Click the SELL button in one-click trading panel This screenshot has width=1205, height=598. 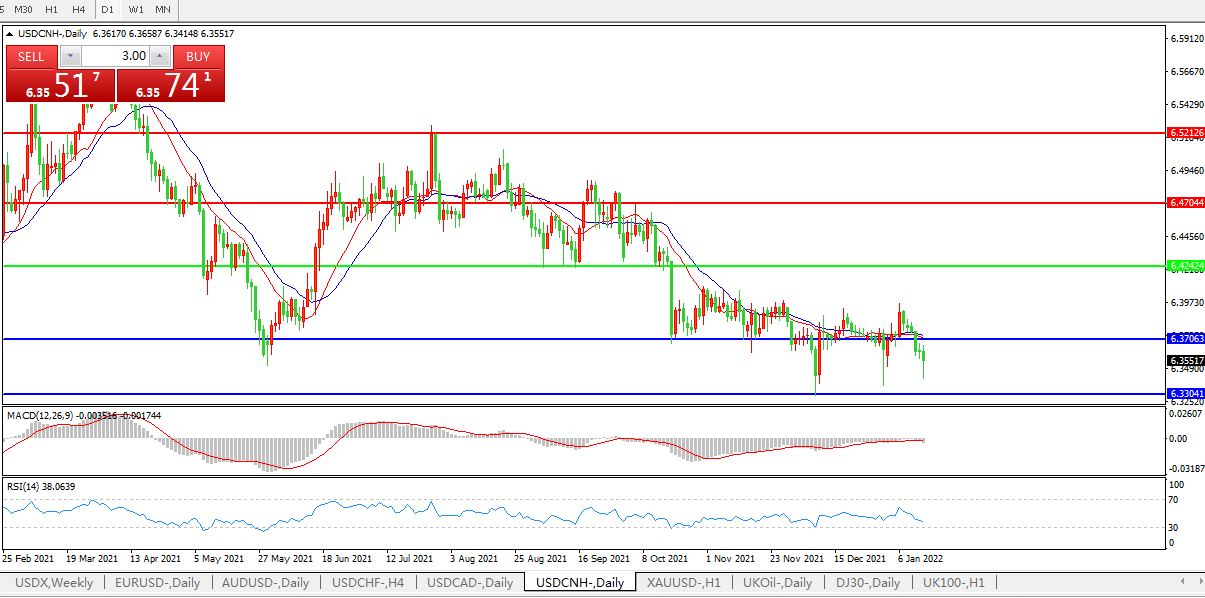31,56
